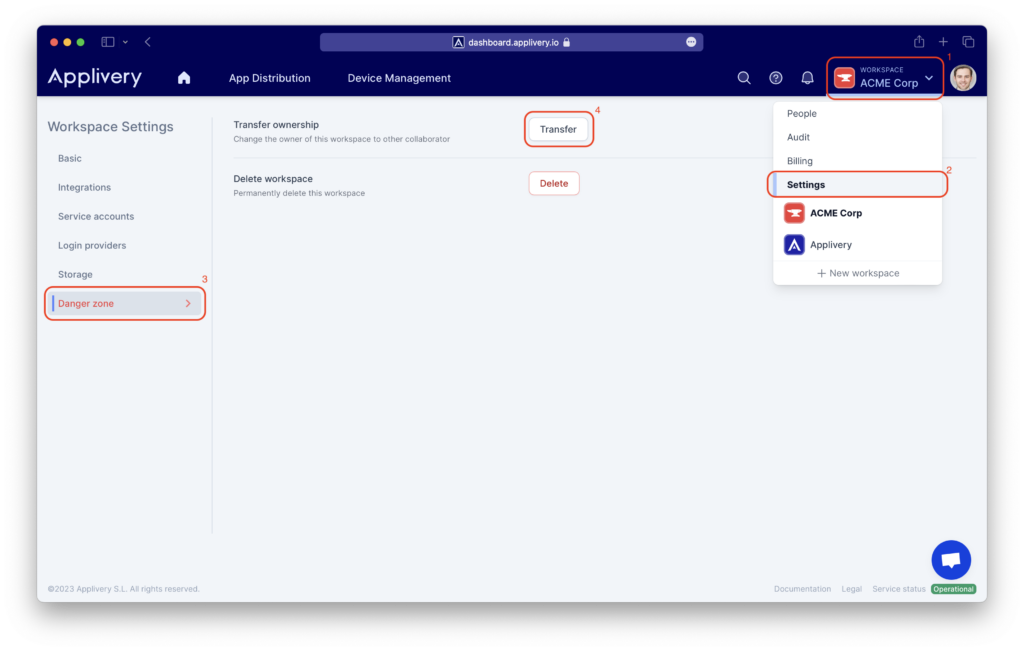
Task: Click the user profile avatar
Action: pyautogui.click(x=963, y=78)
